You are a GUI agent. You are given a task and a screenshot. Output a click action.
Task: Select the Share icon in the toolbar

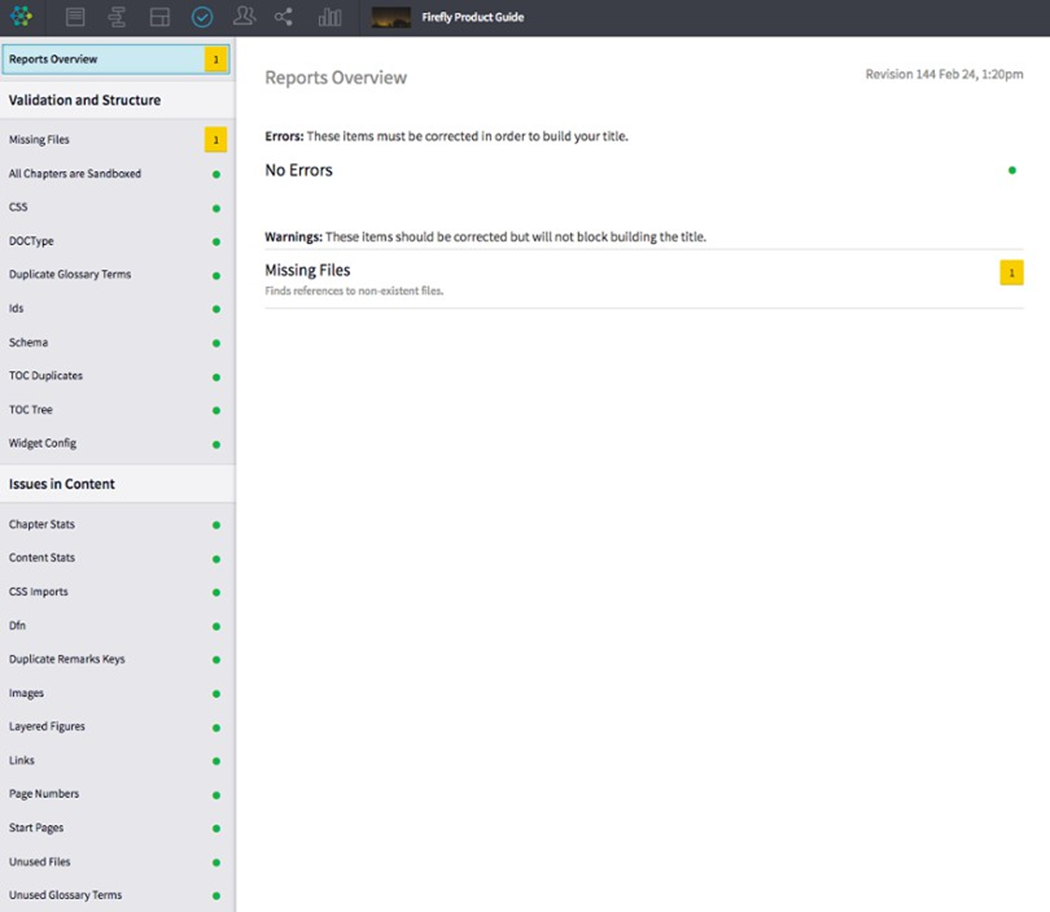(x=285, y=17)
